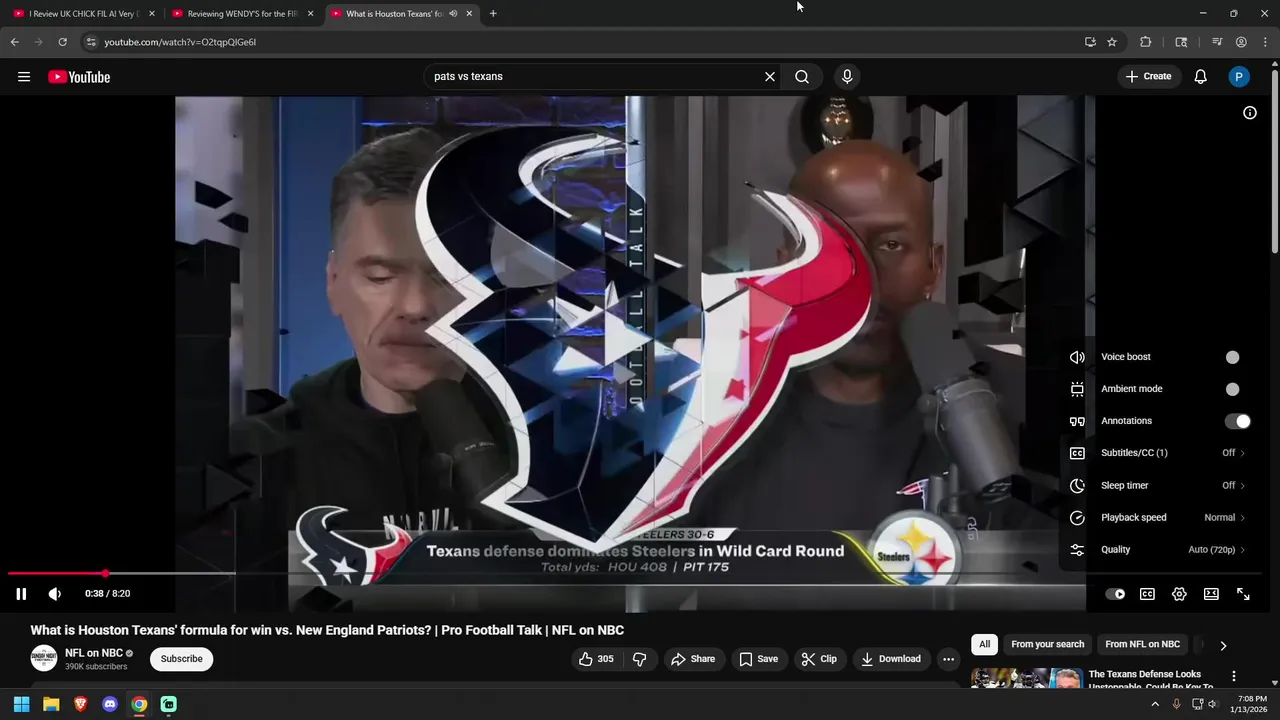This screenshot has width=1280, height=720.
Task: Open Sleep timer options
Action: pyautogui.click(x=1158, y=485)
